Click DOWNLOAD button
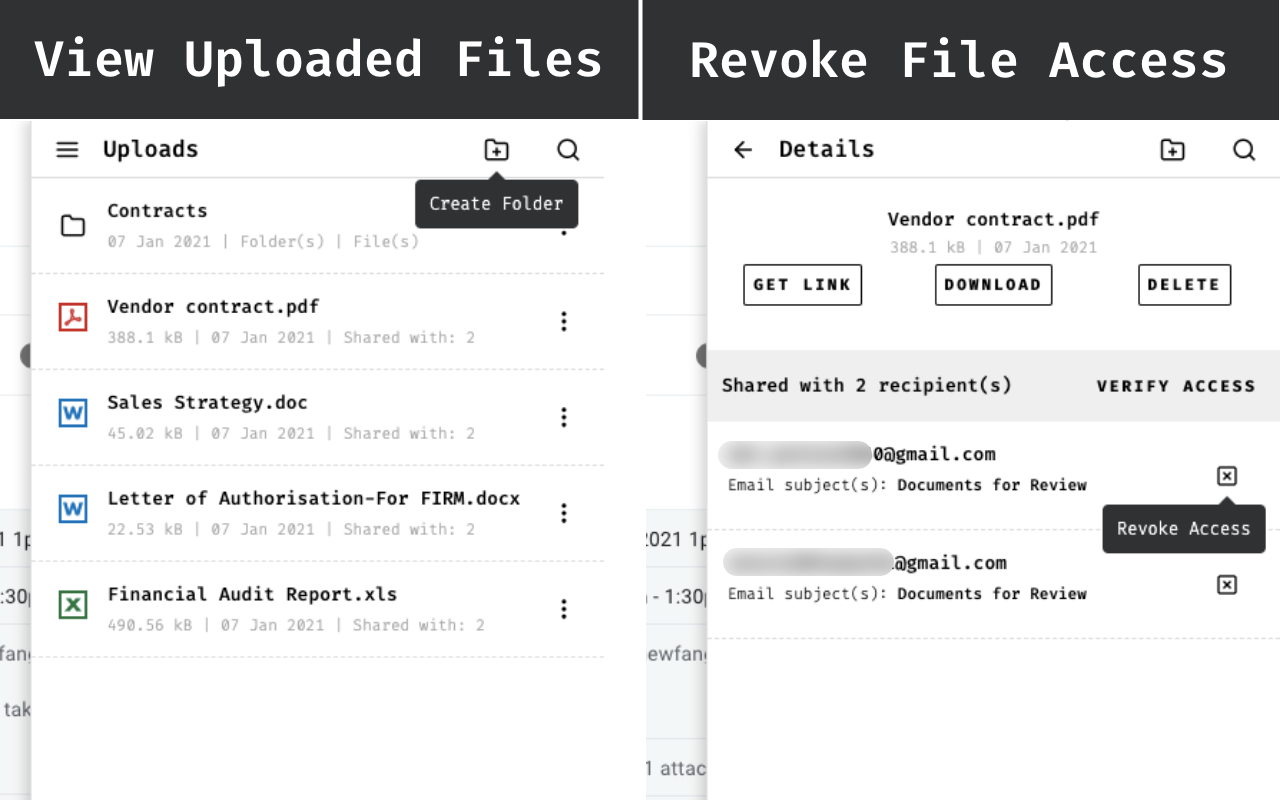 (x=993, y=285)
